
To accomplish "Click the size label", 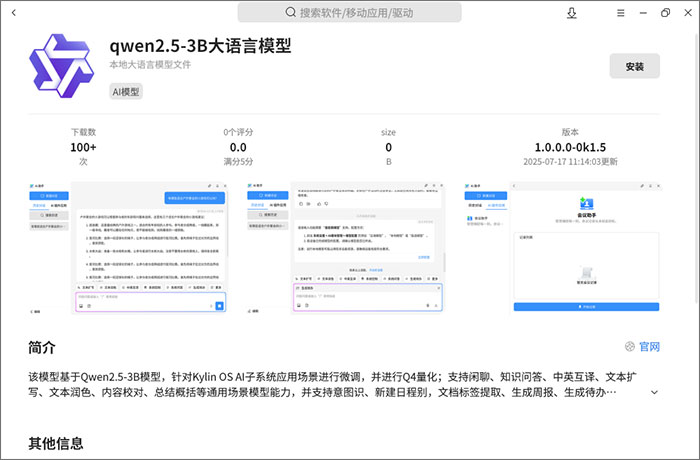I will click(388, 132).
